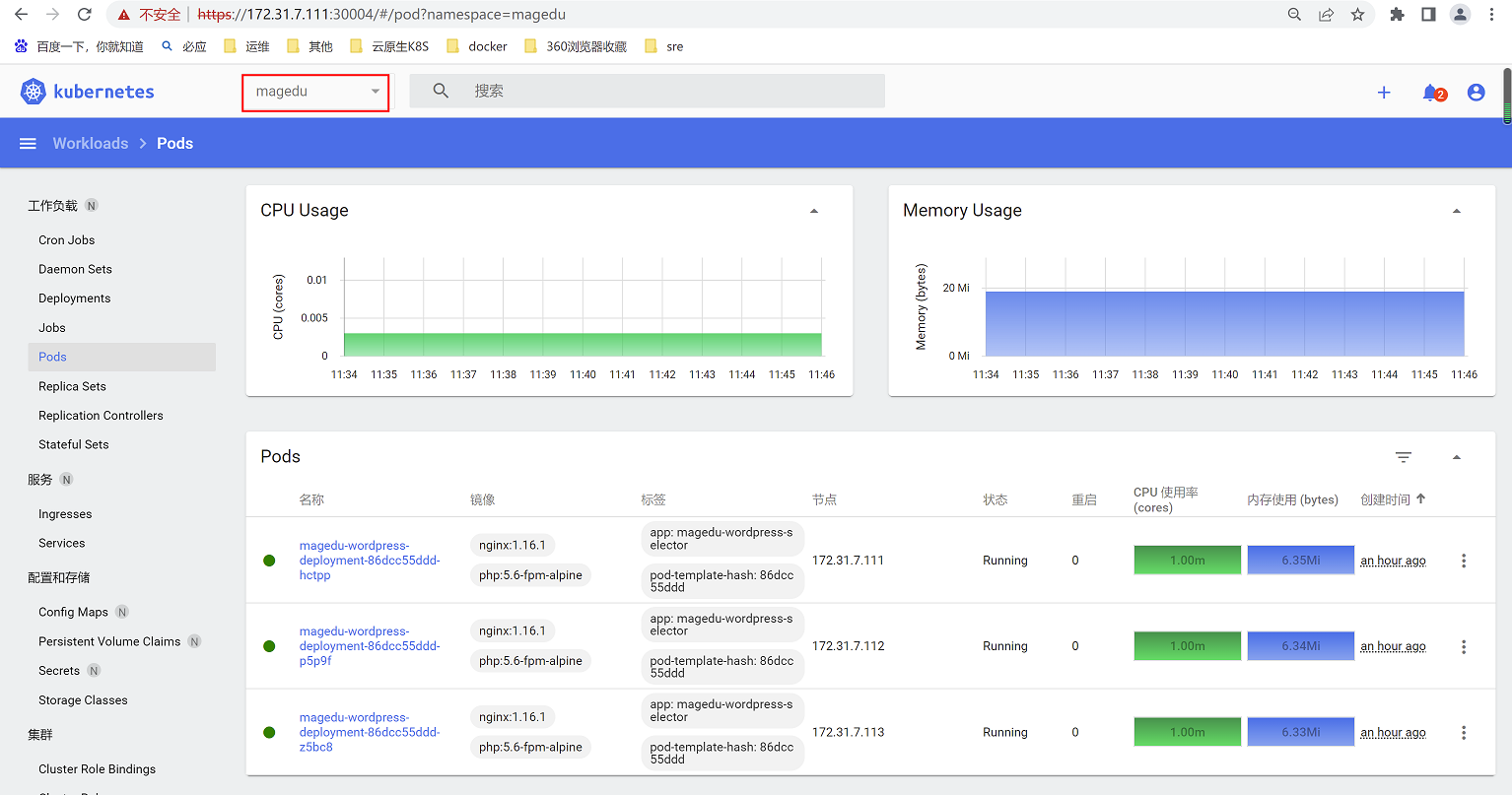Open the hamburger navigation menu
This screenshot has width=1512, height=795.
(28, 144)
